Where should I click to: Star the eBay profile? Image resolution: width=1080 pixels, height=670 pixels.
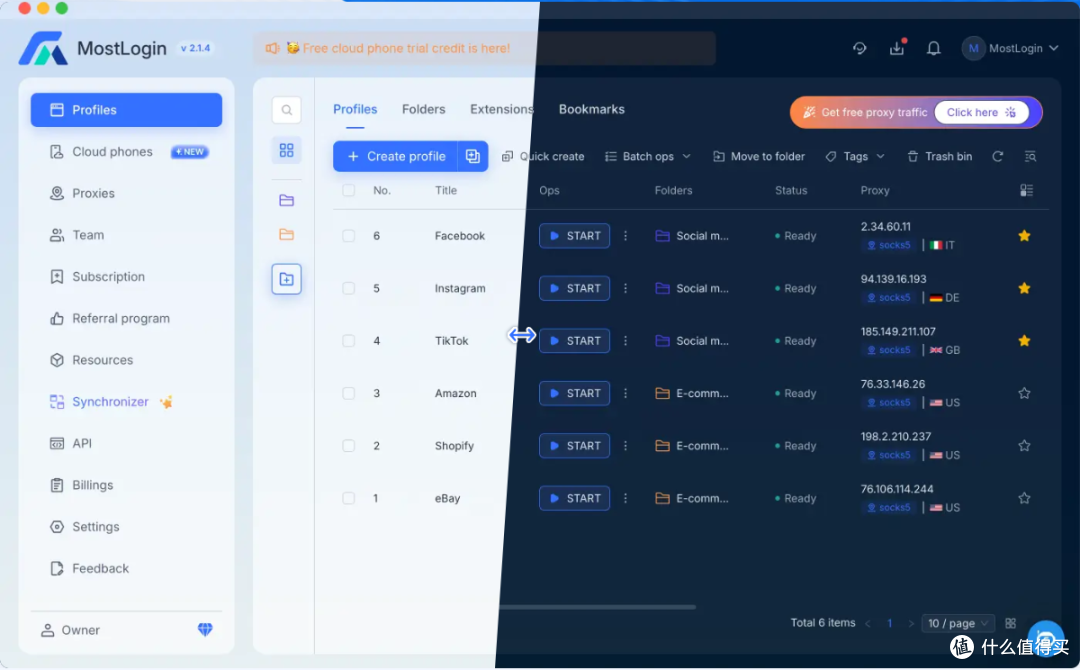pos(1024,498)
